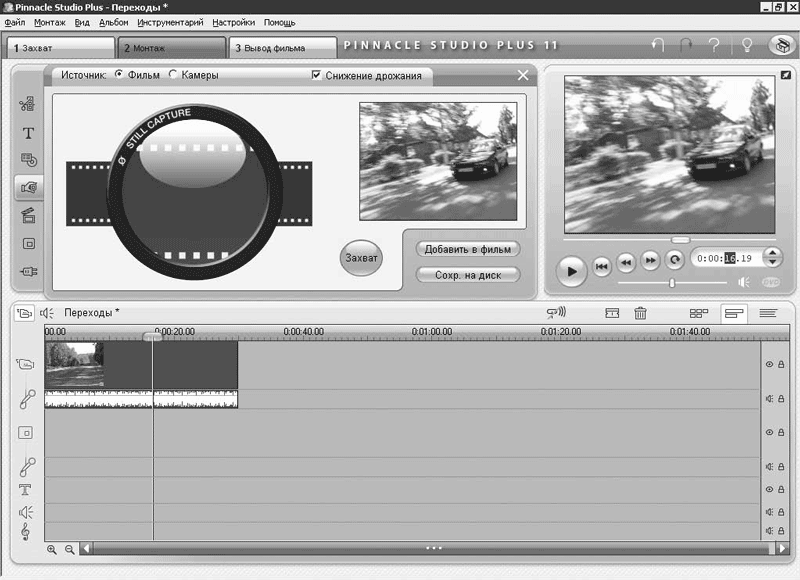800x580 pixels.
Task: Increase the timecode with the up arrow
Action: pyautogui.click(x=771, y=252)
